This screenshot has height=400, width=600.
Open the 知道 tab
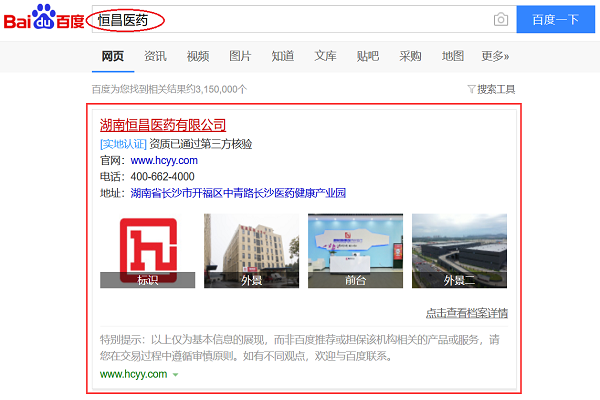pos(283,56)
